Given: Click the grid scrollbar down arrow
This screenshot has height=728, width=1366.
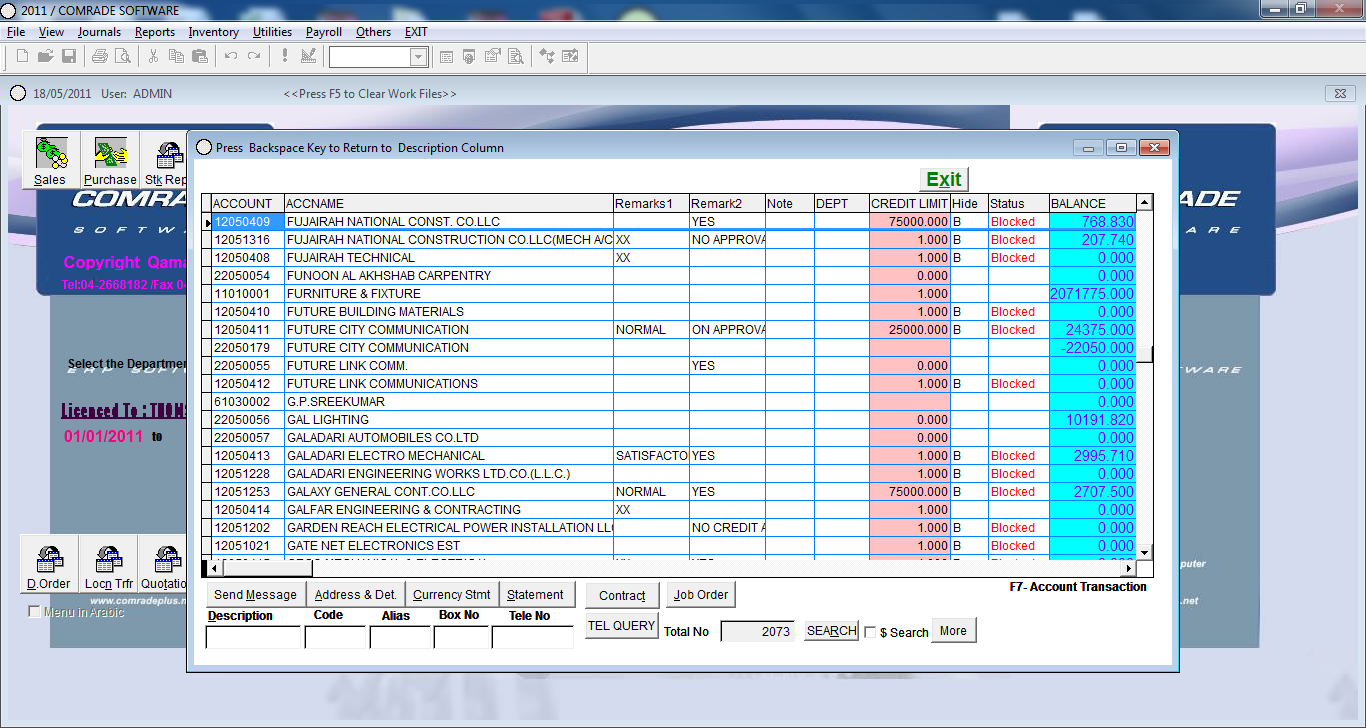Looking at the screenshot, I should pos(1145,551).
